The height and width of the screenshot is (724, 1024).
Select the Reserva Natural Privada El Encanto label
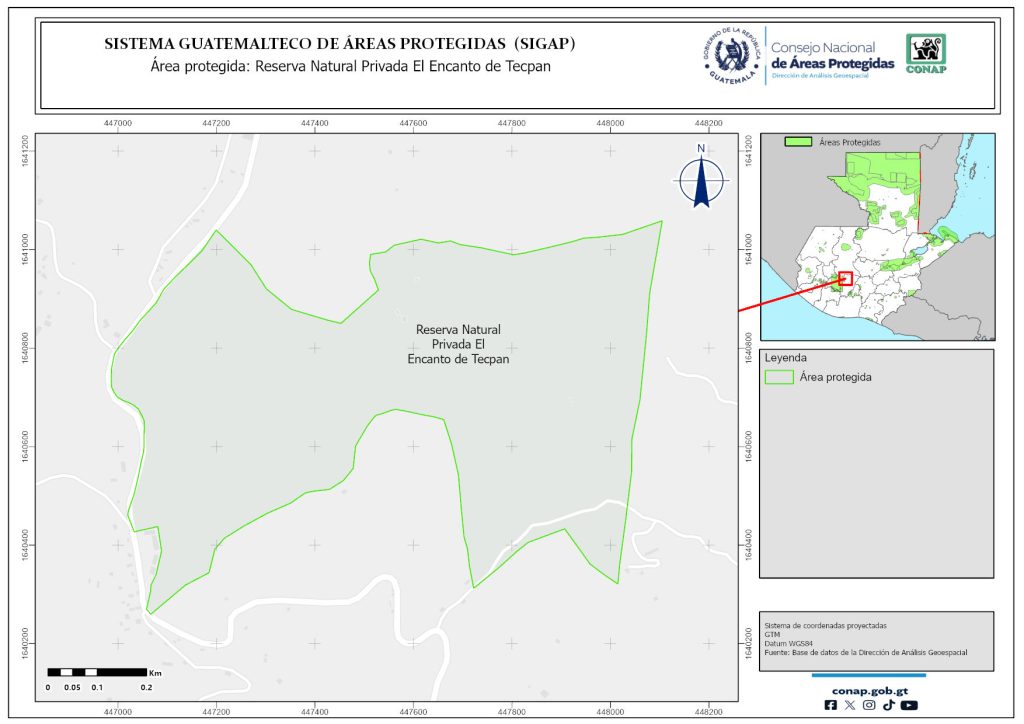point(458,344)
